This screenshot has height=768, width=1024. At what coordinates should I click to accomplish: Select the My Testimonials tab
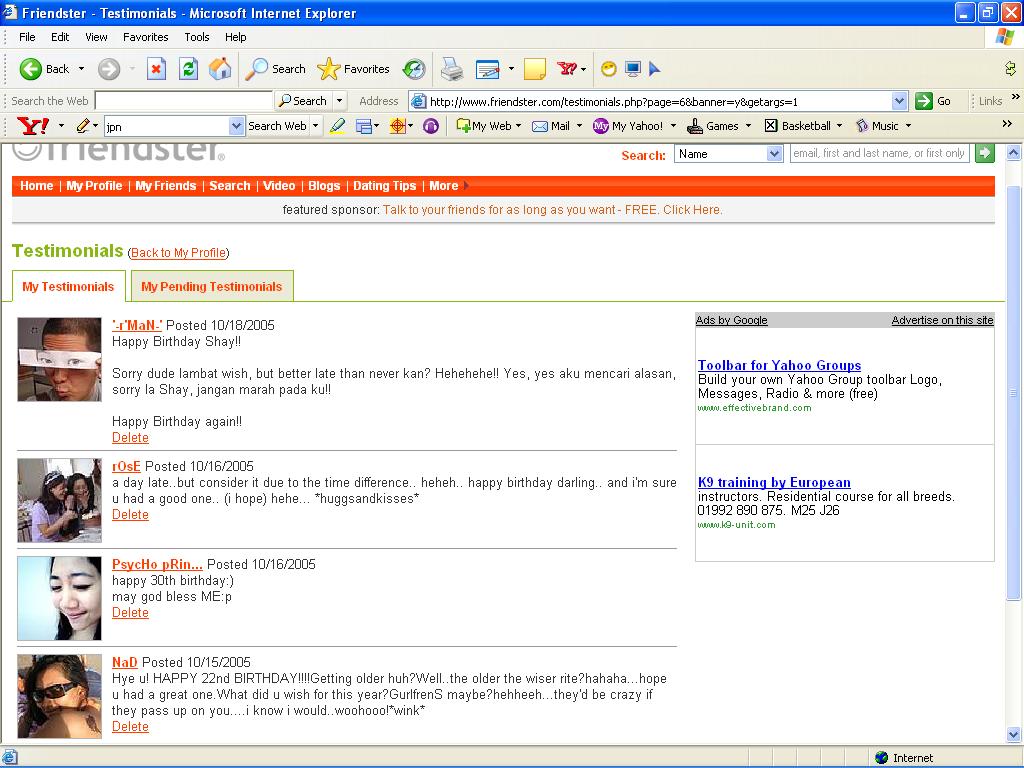(68, 287)
